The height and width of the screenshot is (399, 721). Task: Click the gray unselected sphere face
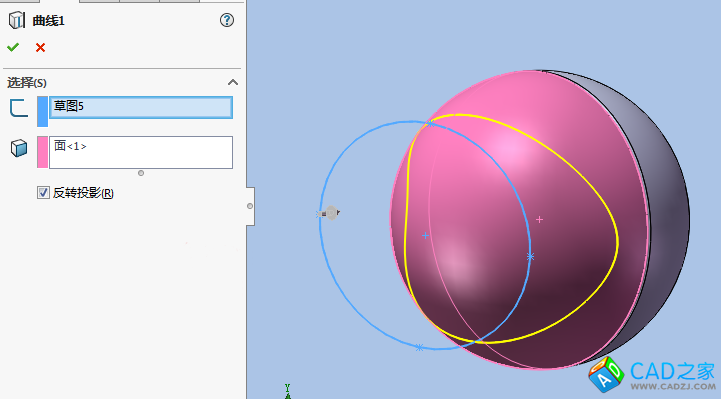click(669, 221)
